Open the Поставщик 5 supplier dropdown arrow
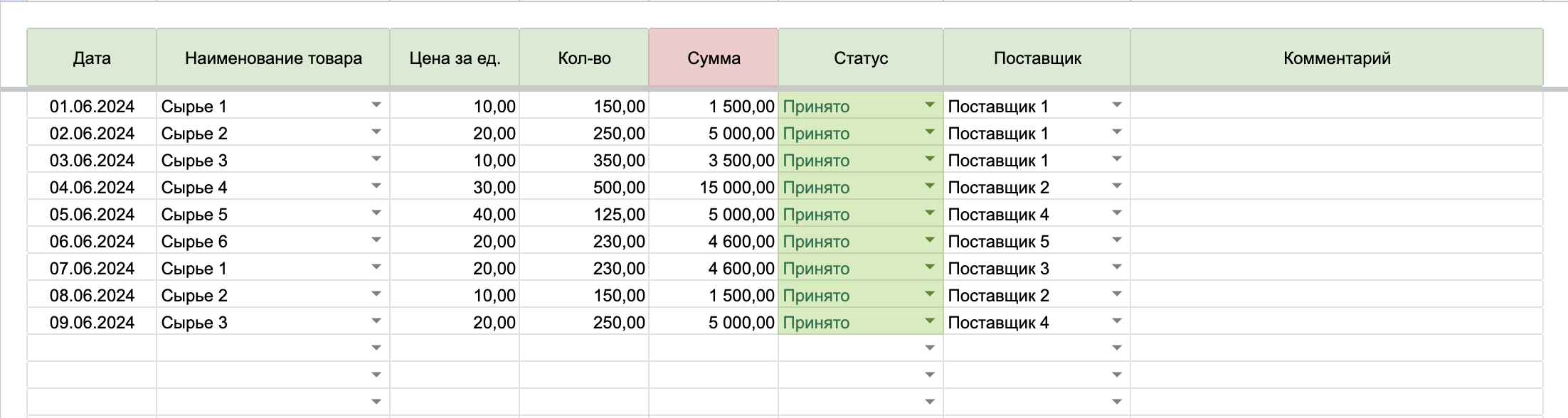The height and width of the screenshot is (418, 1568). pyautogui.click(x=1116, y=240)
